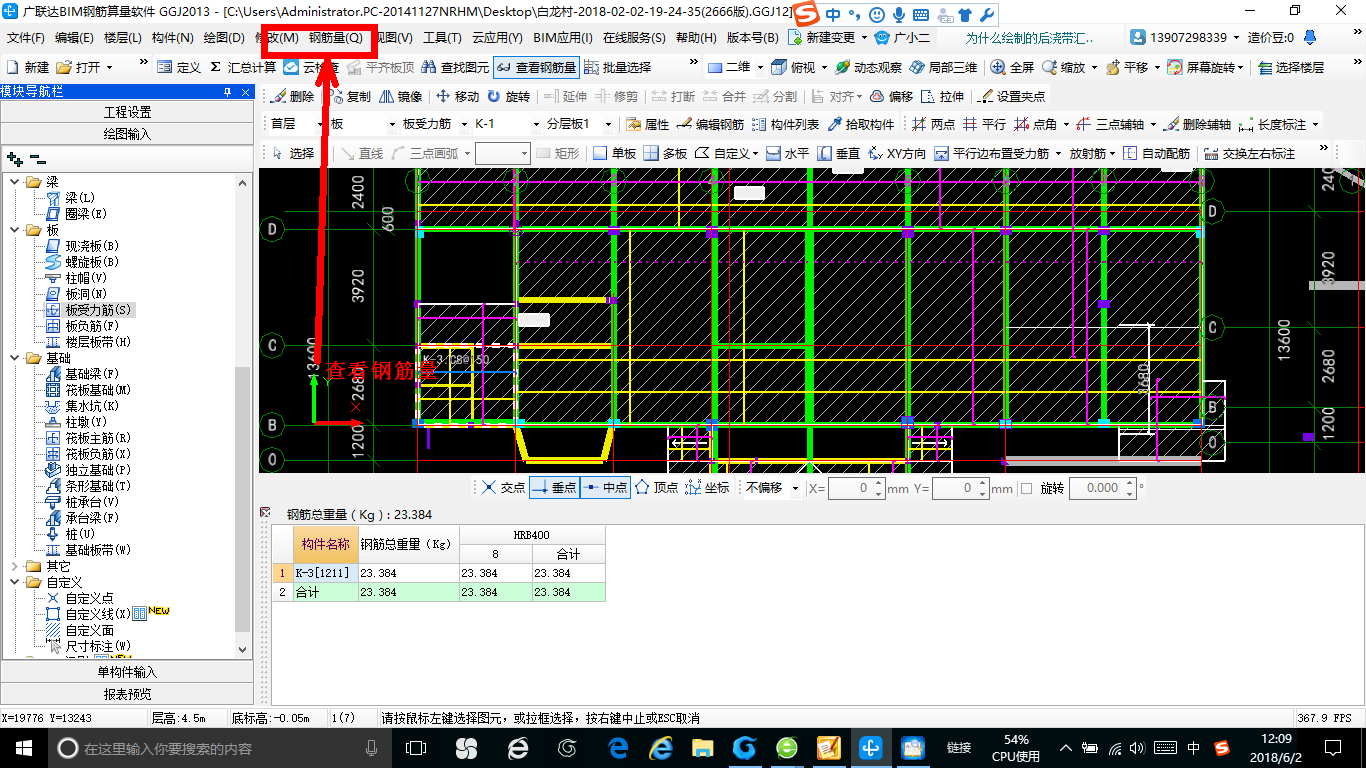Open the 帮助(H) help menu
The image size is (1366, 768).
[696, 38]
